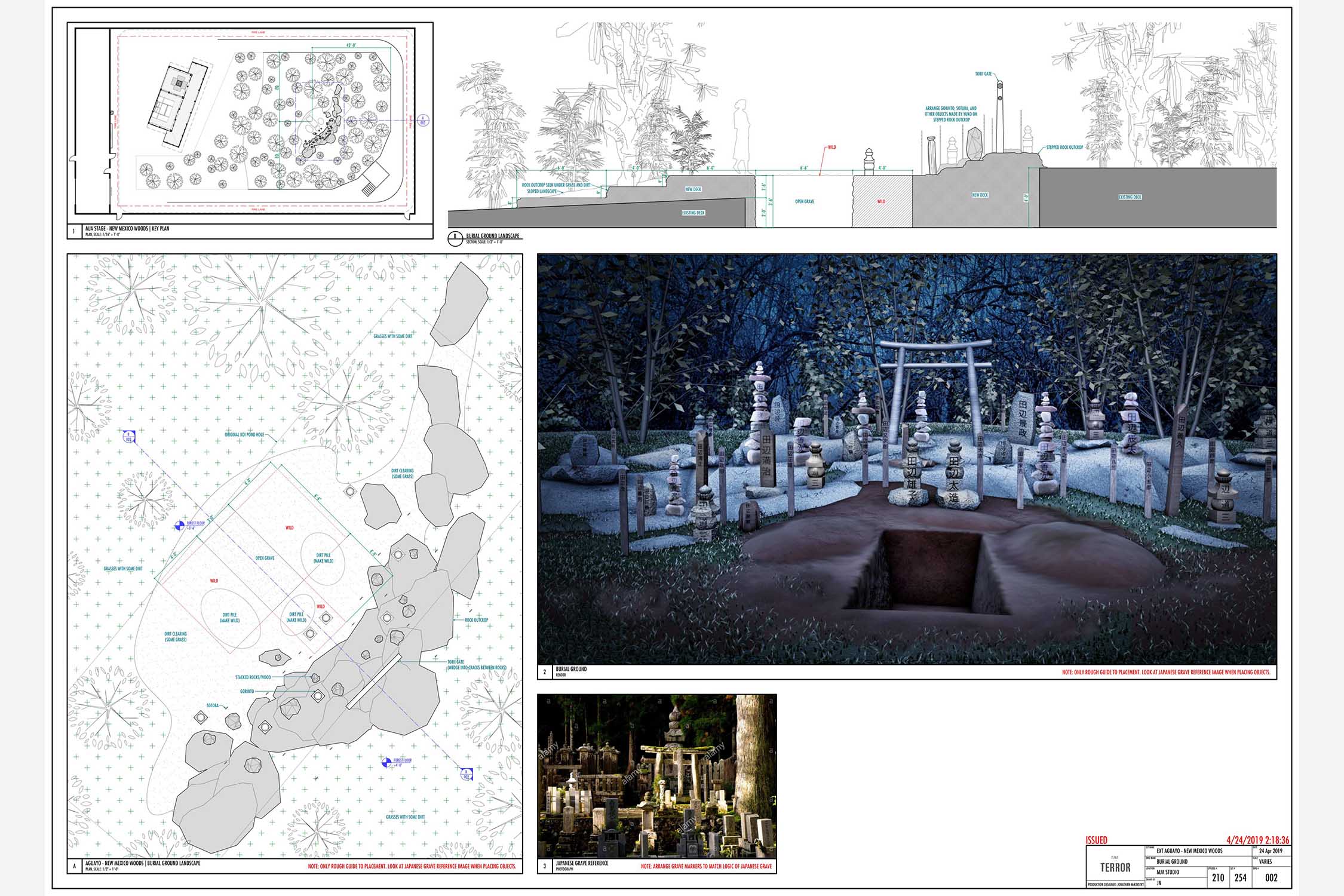Open the Japanese grave reference photograph
This screenshot has height=896, width=1344.
pyautogui.click(x=657, y=776)
